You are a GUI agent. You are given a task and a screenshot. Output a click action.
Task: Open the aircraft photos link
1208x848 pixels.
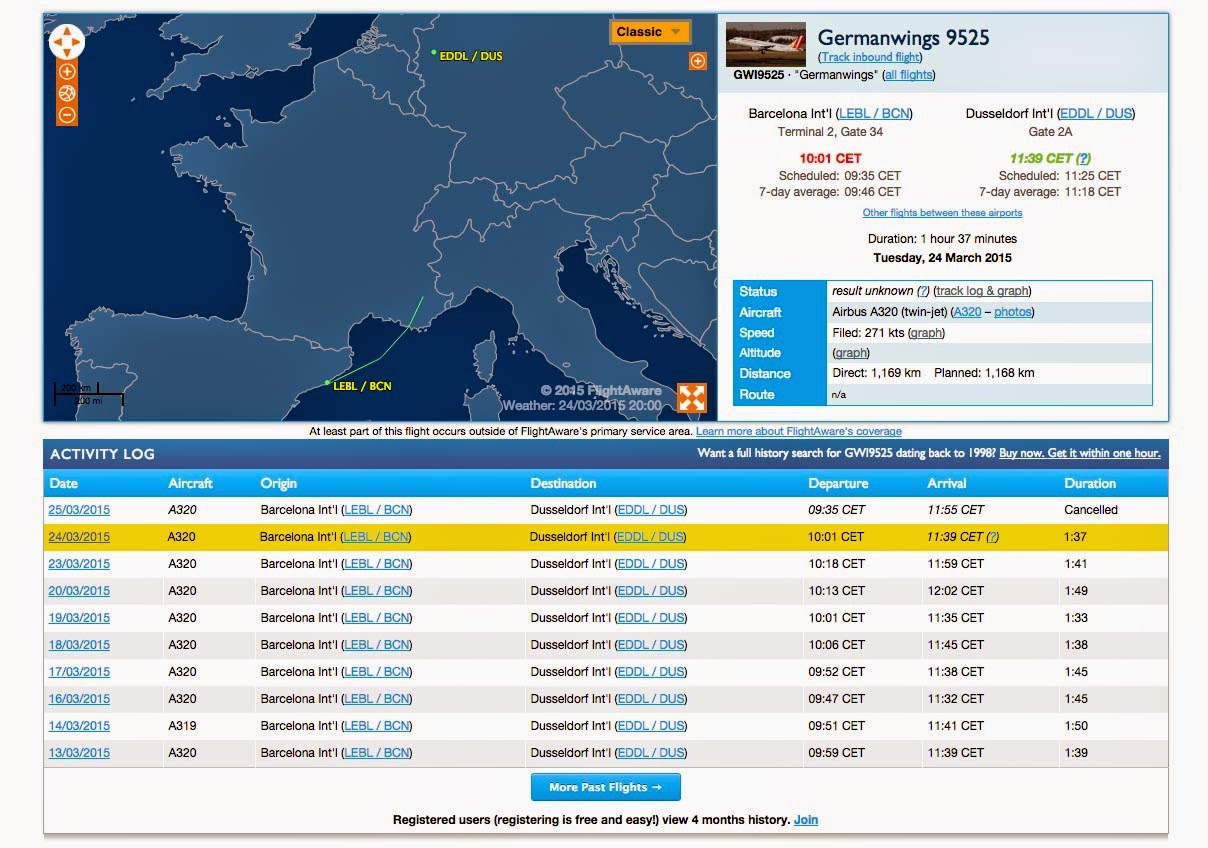click(x=1013, y=312)
